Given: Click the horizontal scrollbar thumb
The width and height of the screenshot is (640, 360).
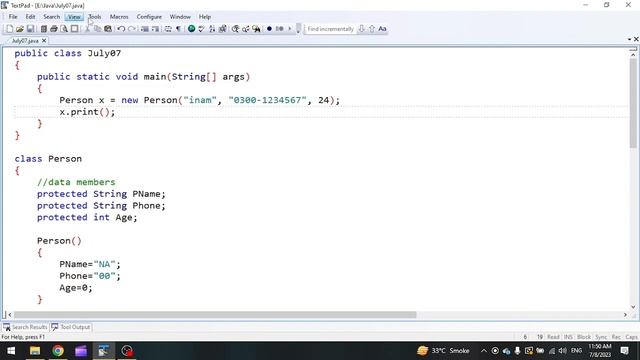Looking at the screenshot, I should (215, 315).
